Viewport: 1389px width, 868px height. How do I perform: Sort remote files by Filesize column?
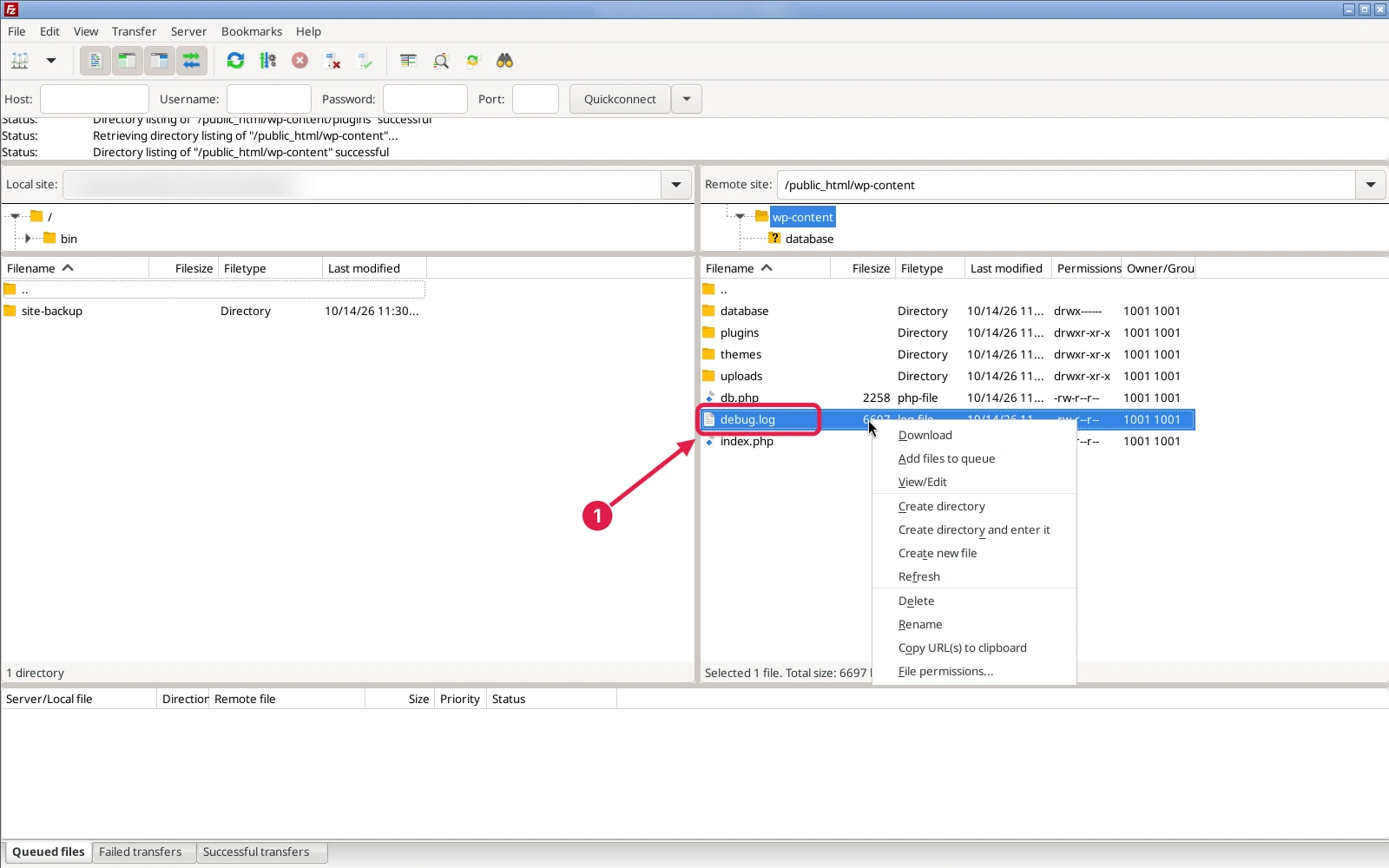[862, 268]
